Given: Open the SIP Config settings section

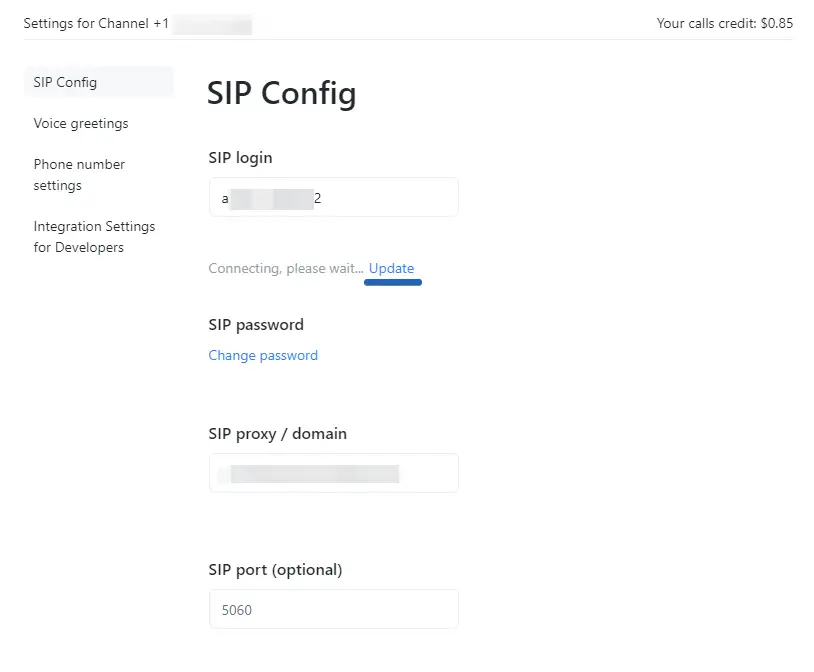Looking at the screenshot, I should [x=65, y=82].
